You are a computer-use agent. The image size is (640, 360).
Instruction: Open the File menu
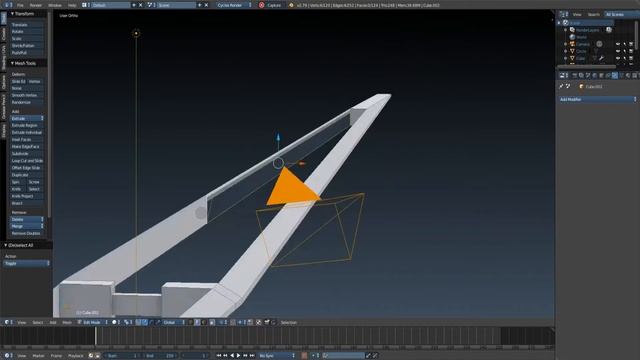click(20, 5)
